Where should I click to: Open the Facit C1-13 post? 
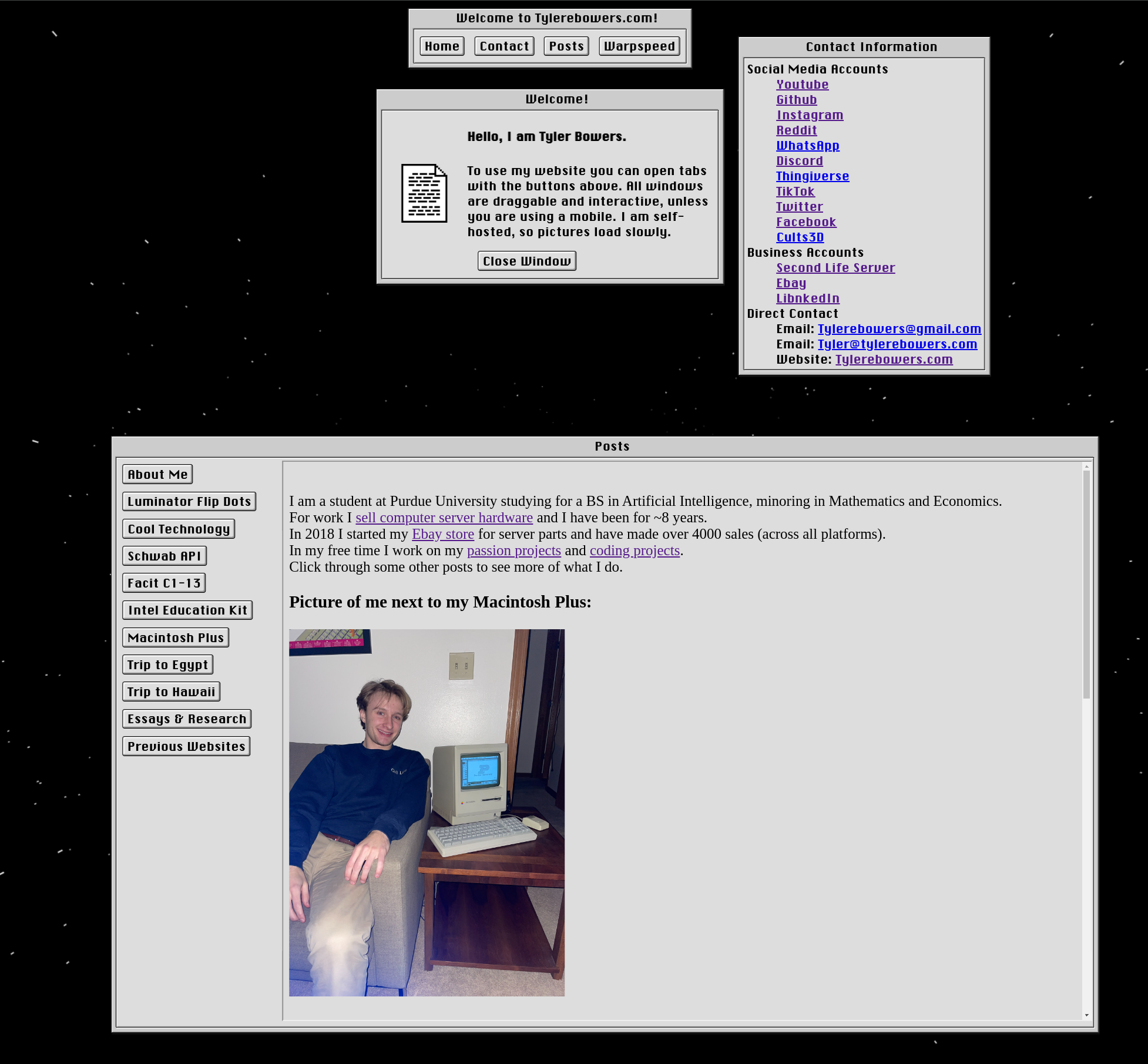(165, 583)
